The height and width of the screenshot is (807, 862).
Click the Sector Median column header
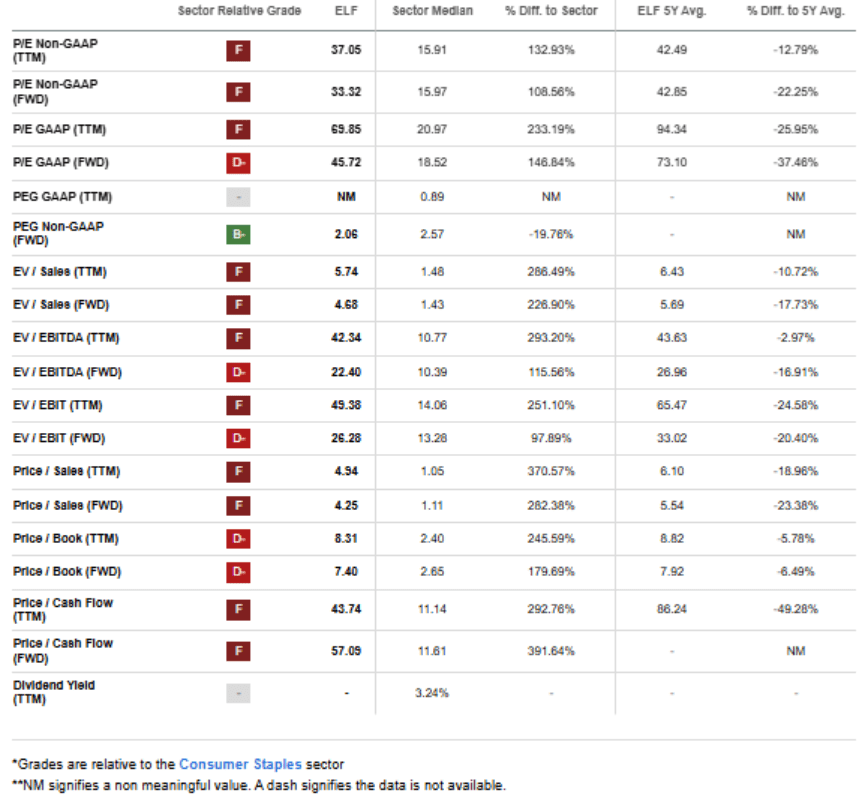click(x=432, y=10)
